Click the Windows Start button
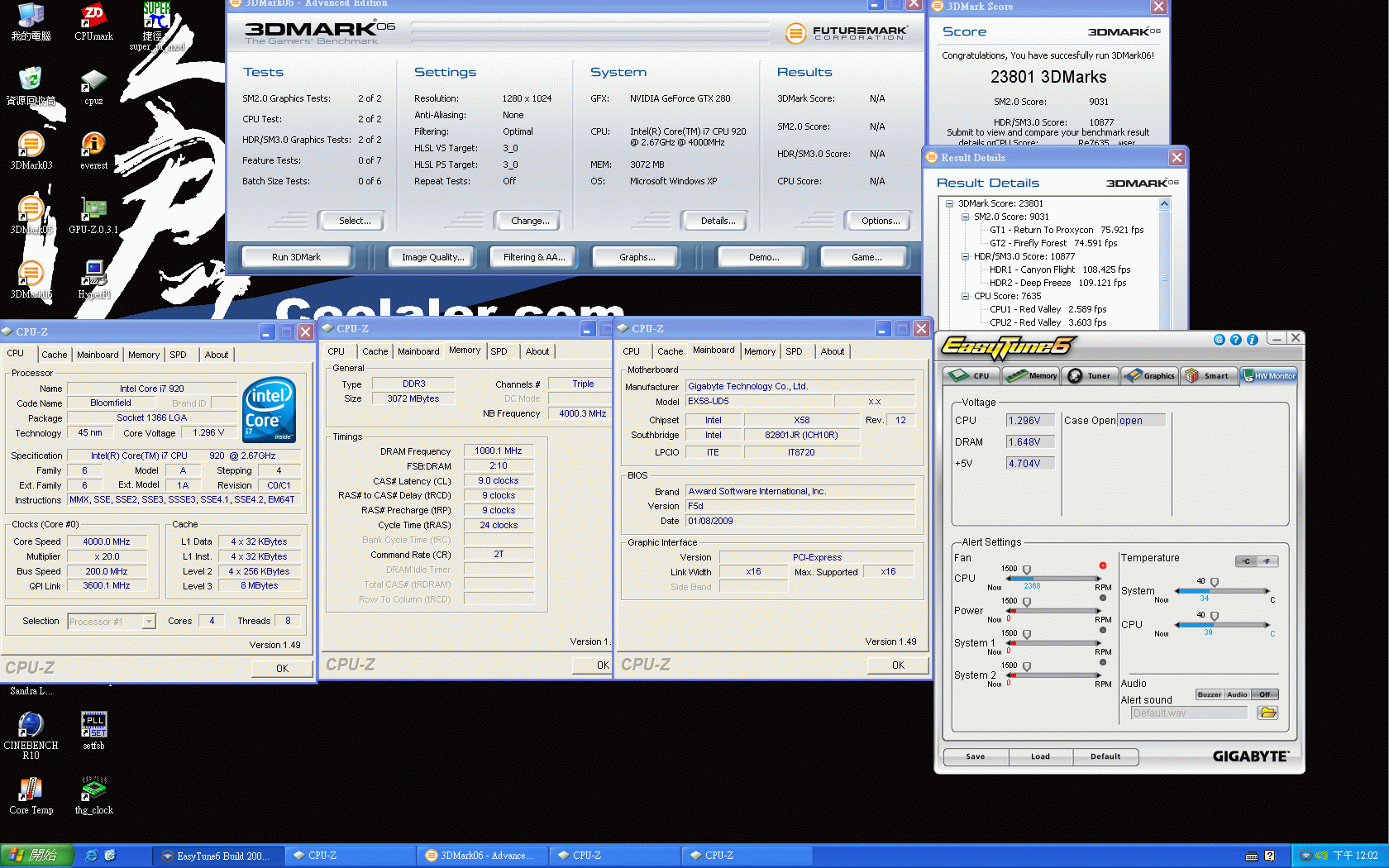Screen dimensions: 1389x868 click(36, 856)
